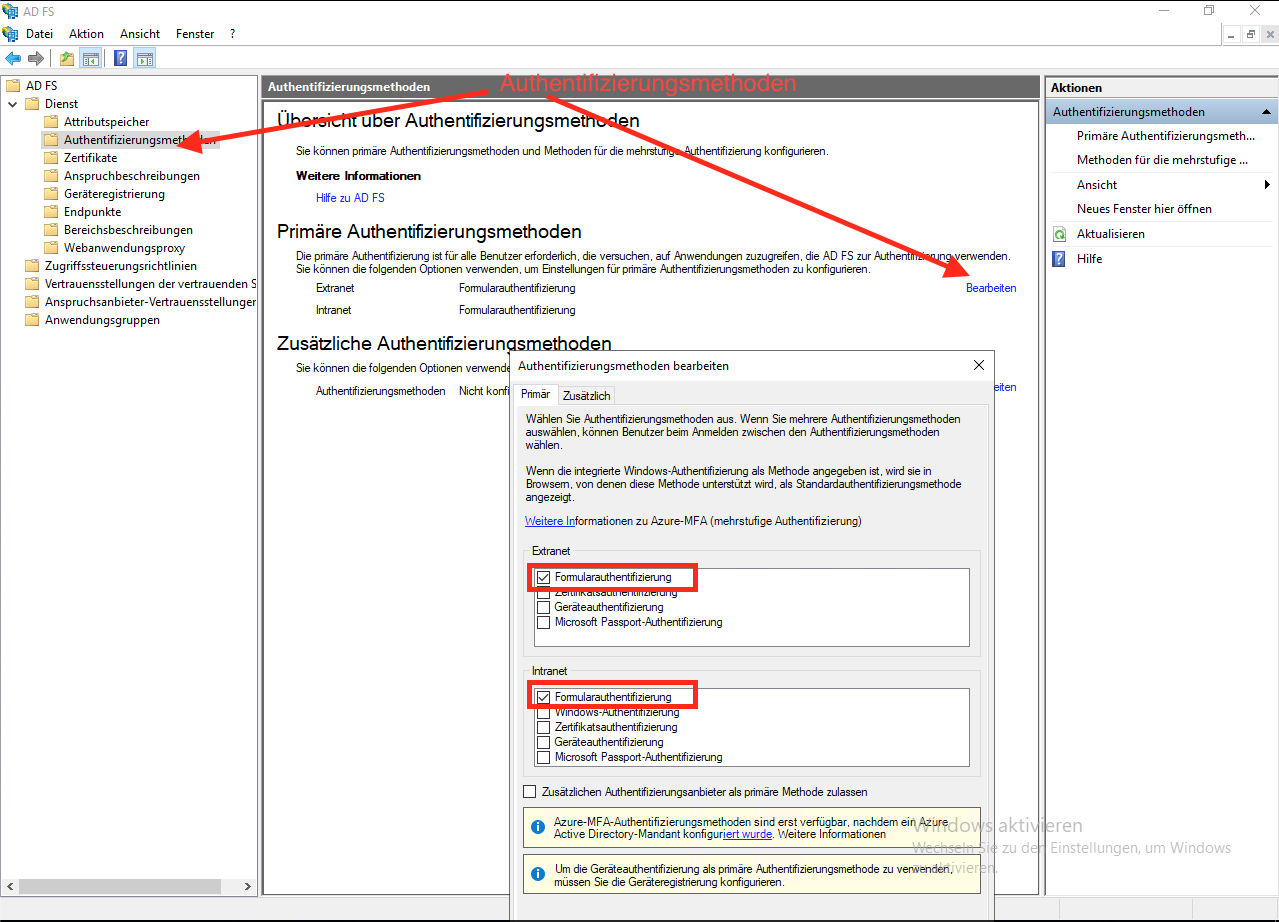Click Neues Fenster hier öffnen action
Viewport: 1279px width, 922px height.
click(x=1144, y=209)
